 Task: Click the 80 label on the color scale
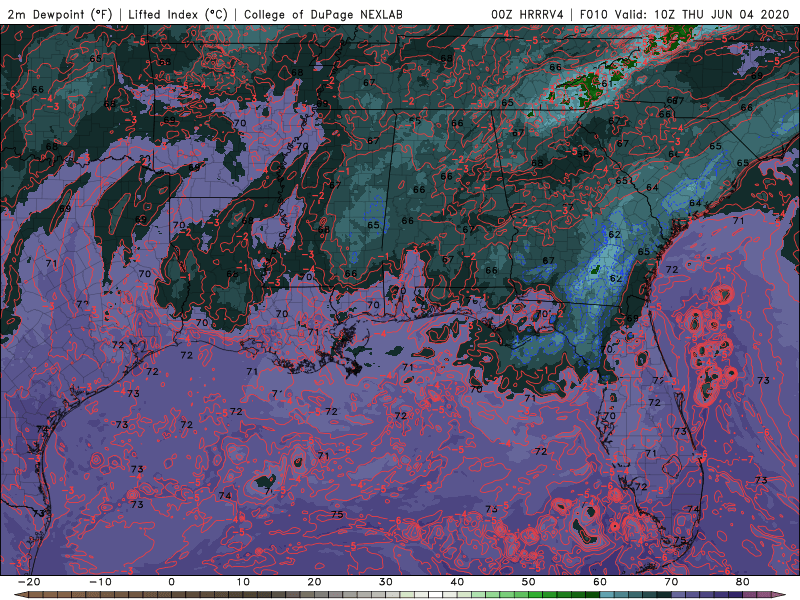[742, 582]
